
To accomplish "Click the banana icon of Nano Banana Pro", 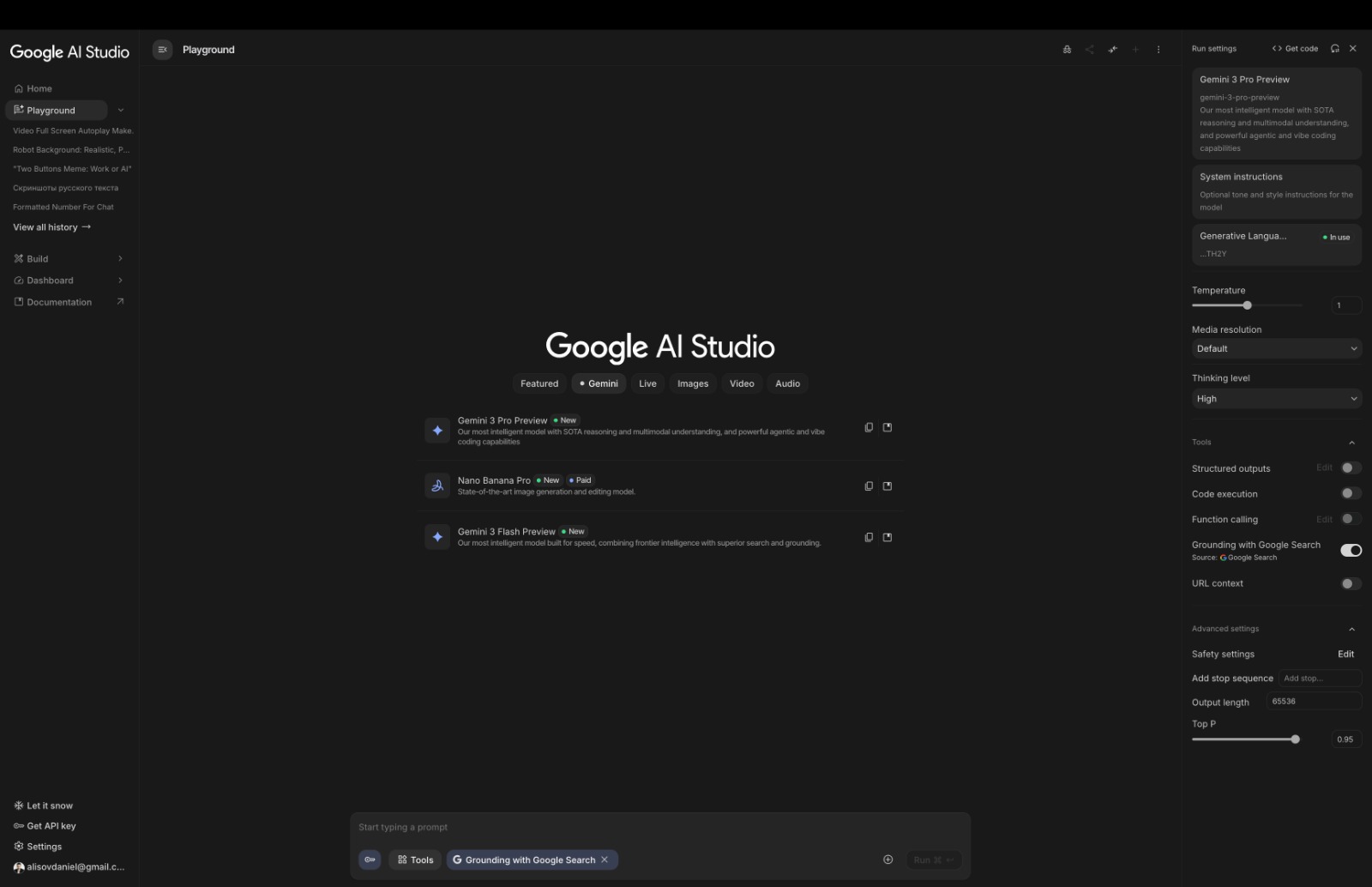I will [x=437, y=486].
